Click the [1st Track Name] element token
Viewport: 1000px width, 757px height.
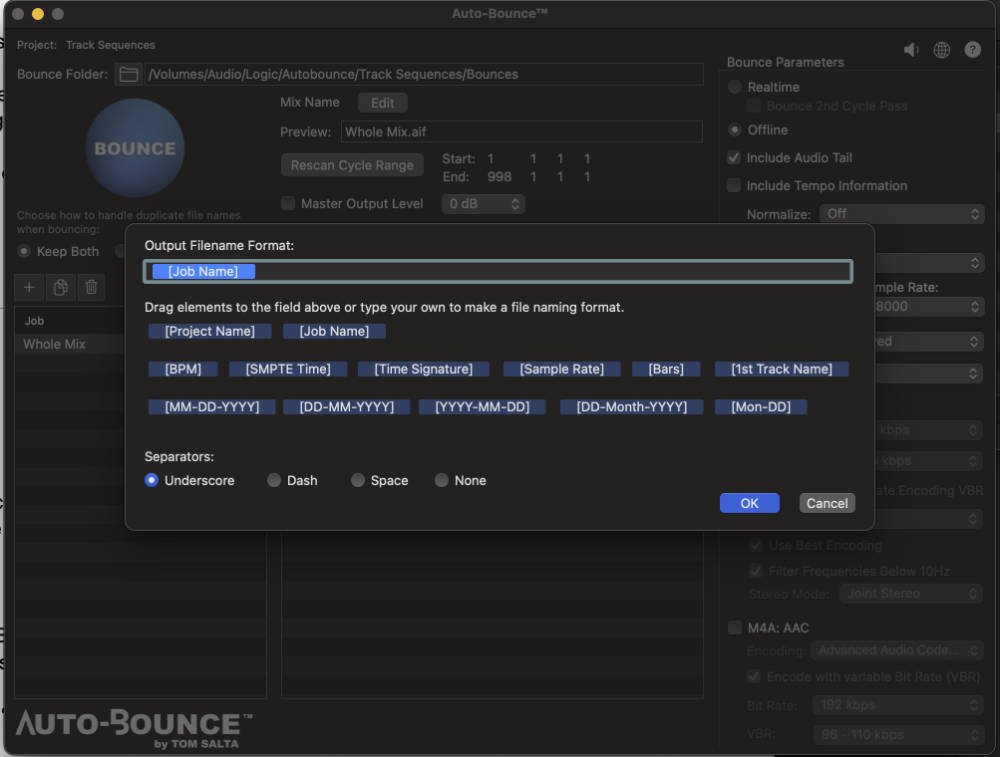(782, 369)
